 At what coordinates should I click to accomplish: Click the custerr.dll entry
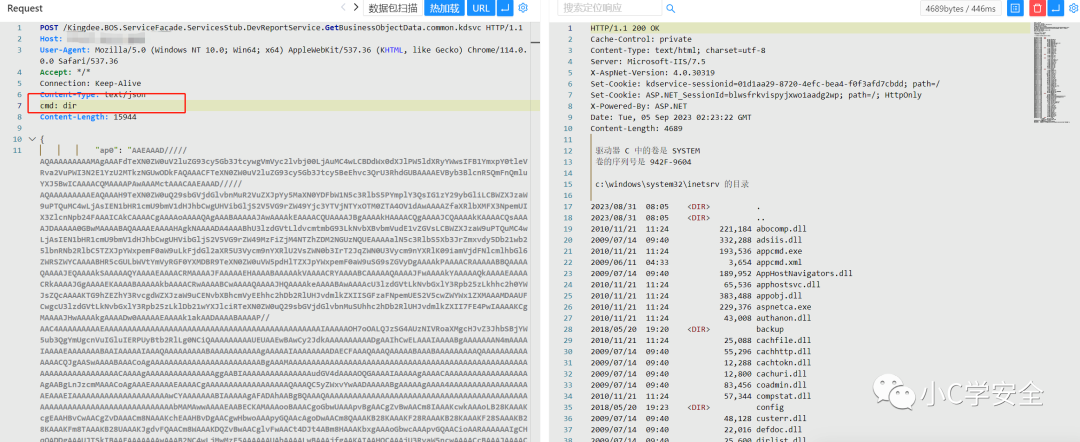coord(781,418)
